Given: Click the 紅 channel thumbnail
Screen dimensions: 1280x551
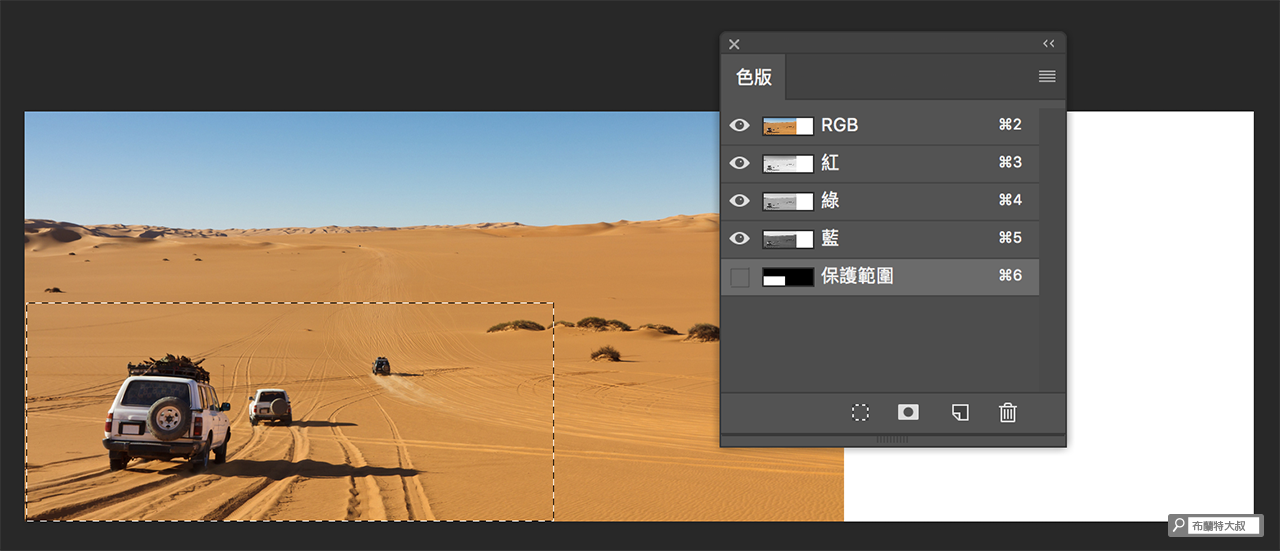Looking at the screenshot, I should [788, 164].
